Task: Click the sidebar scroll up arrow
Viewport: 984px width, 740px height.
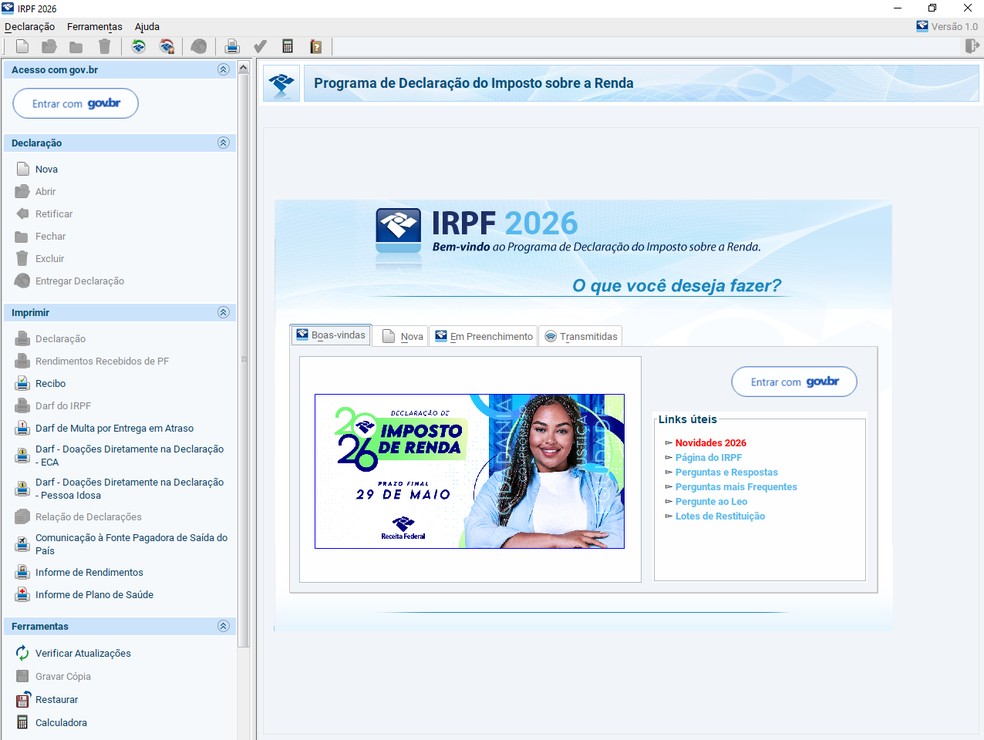Action: [243, 67]
